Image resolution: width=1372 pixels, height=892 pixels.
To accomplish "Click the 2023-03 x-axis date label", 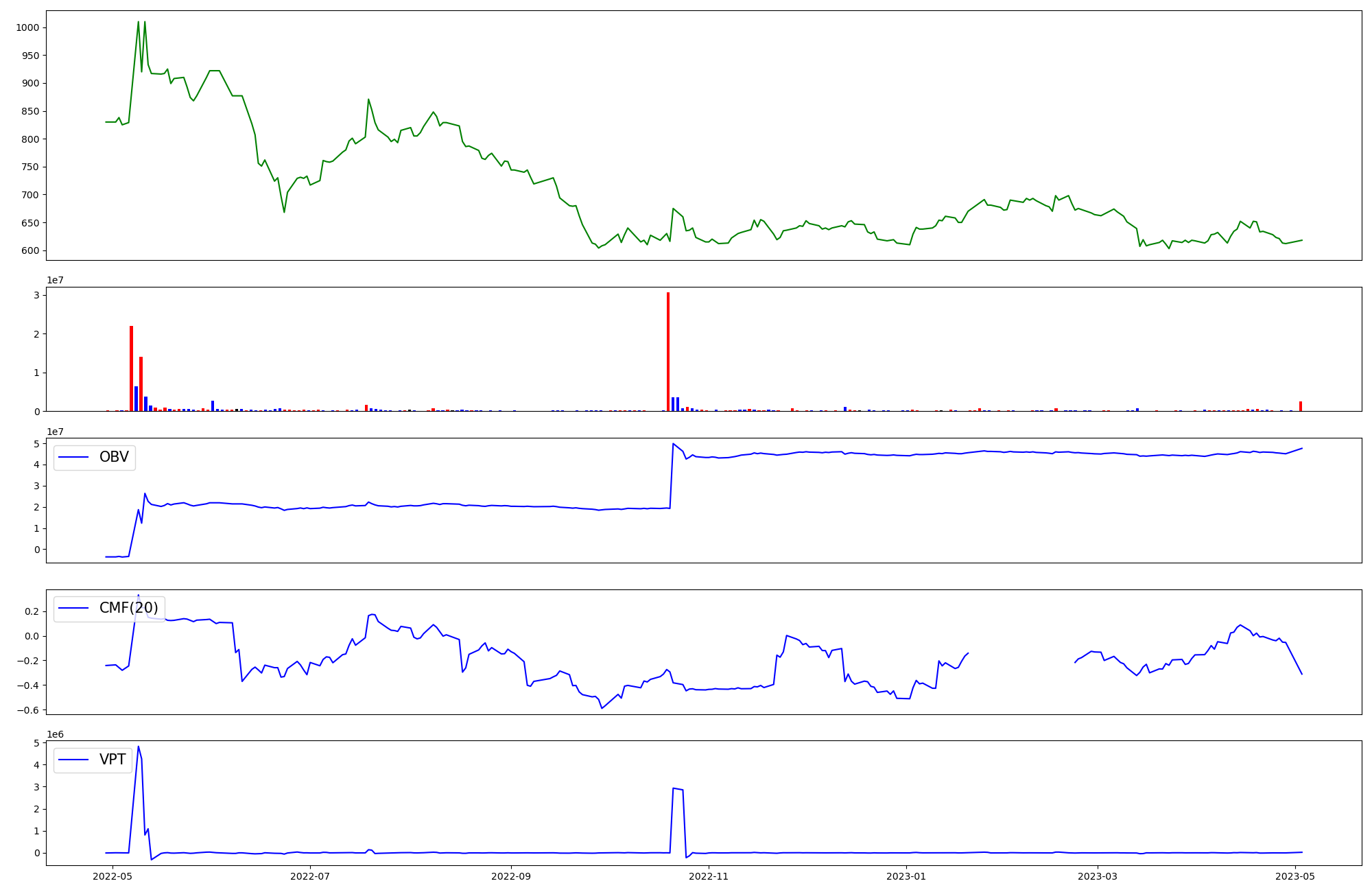I will tap(1098, 876).
